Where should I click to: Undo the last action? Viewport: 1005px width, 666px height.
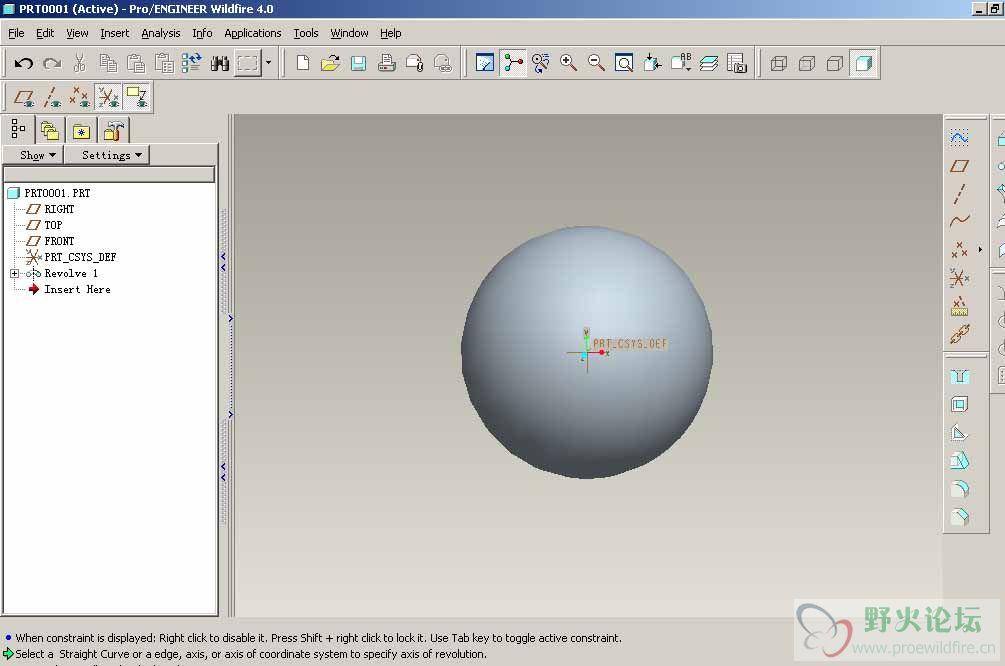point(24,63)
